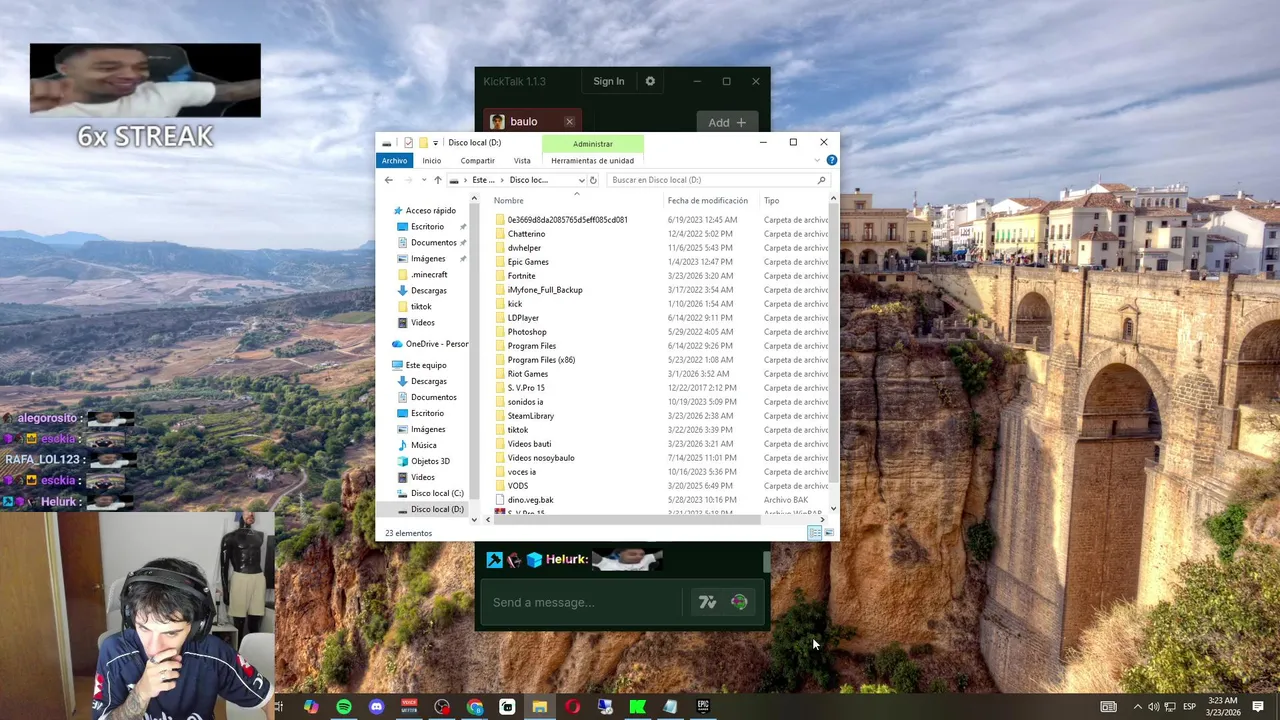1280x720 pixels.
Task: Open the notification center icon
Action: 1258,707
